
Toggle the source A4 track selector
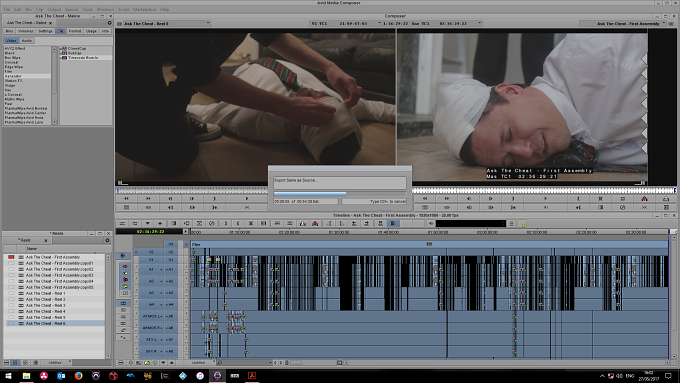pos(151,304)
